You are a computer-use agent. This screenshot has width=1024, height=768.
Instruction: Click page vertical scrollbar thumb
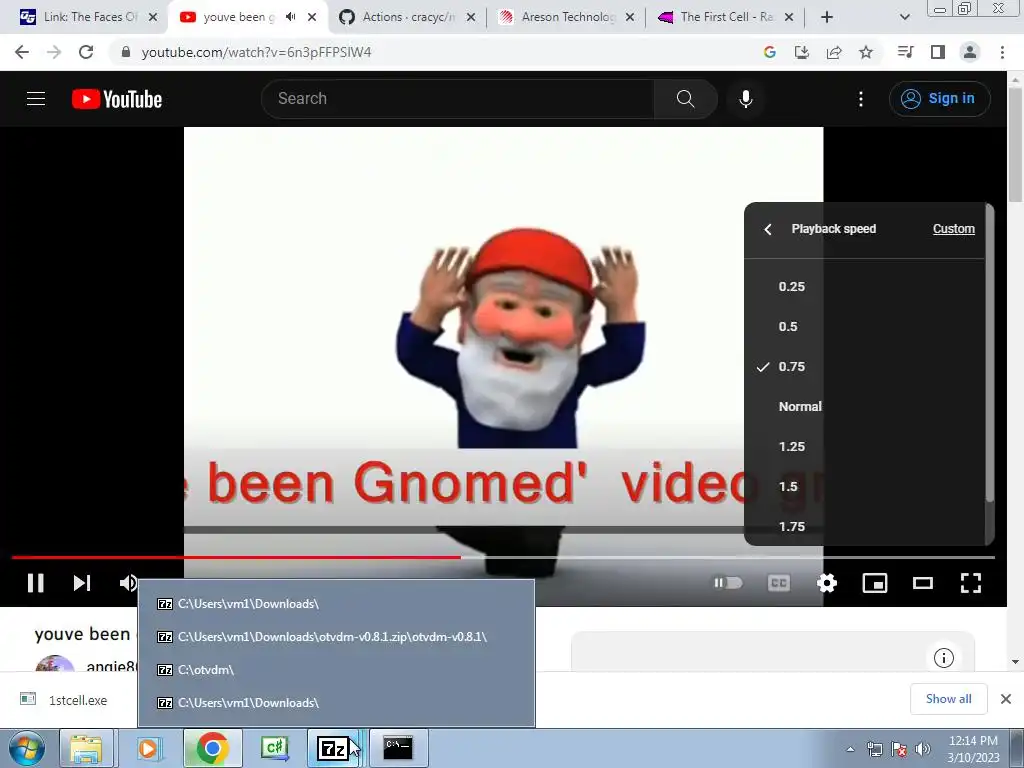point(1015,144)
